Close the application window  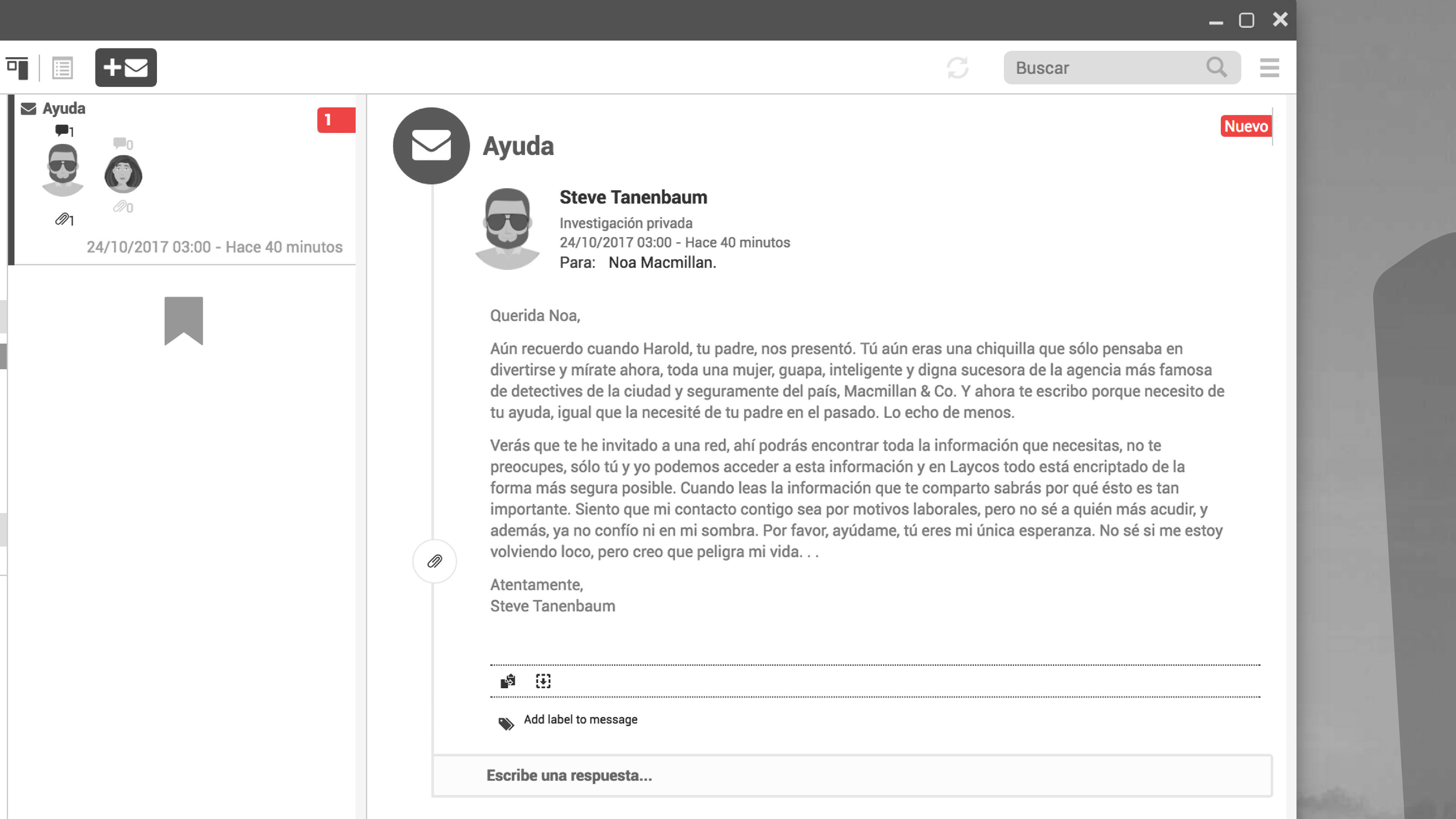[x=1280, y=20]
